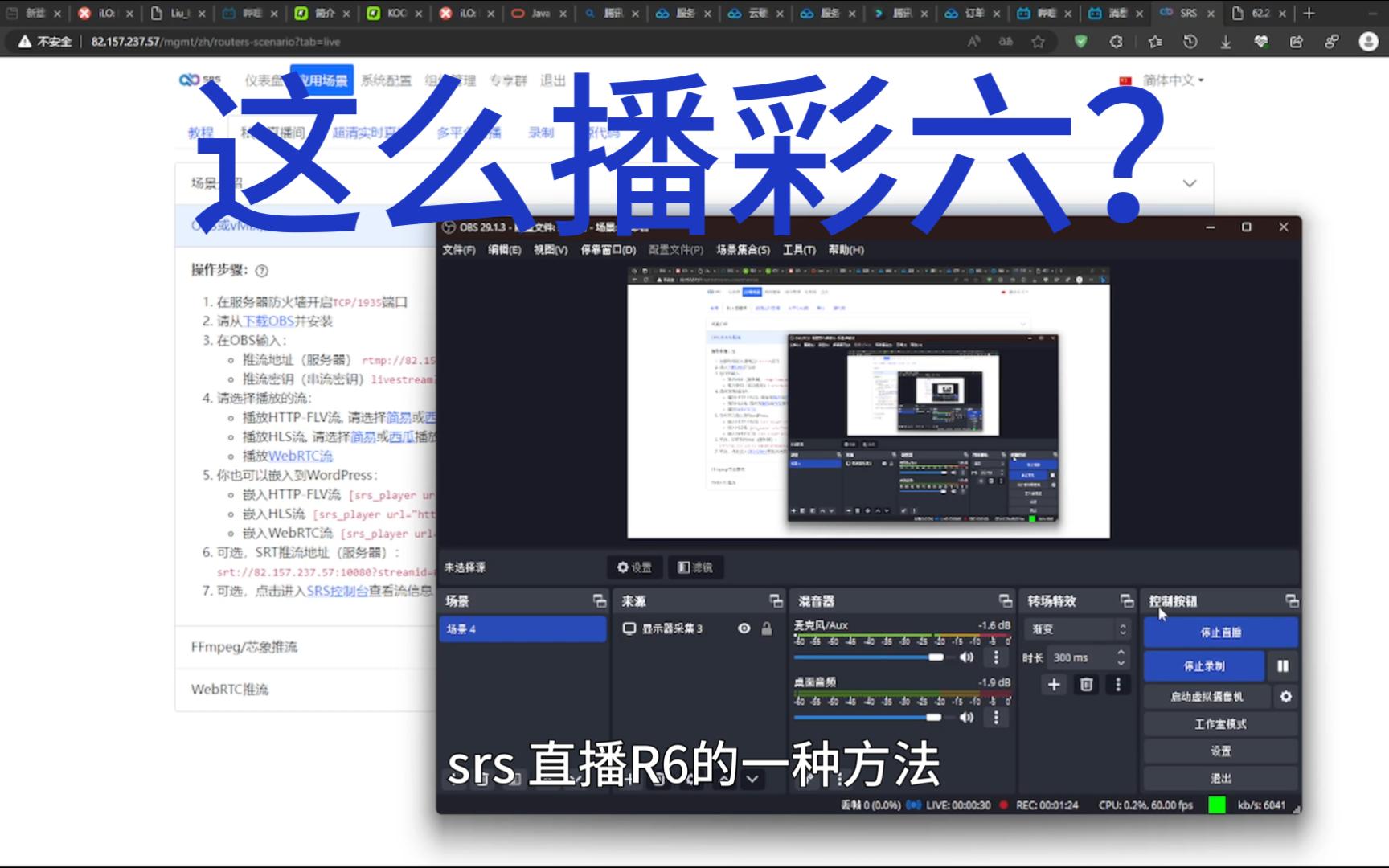Open a new browser tab
This screenshot has width=1389, height=868.
(x=1309, y=13)
